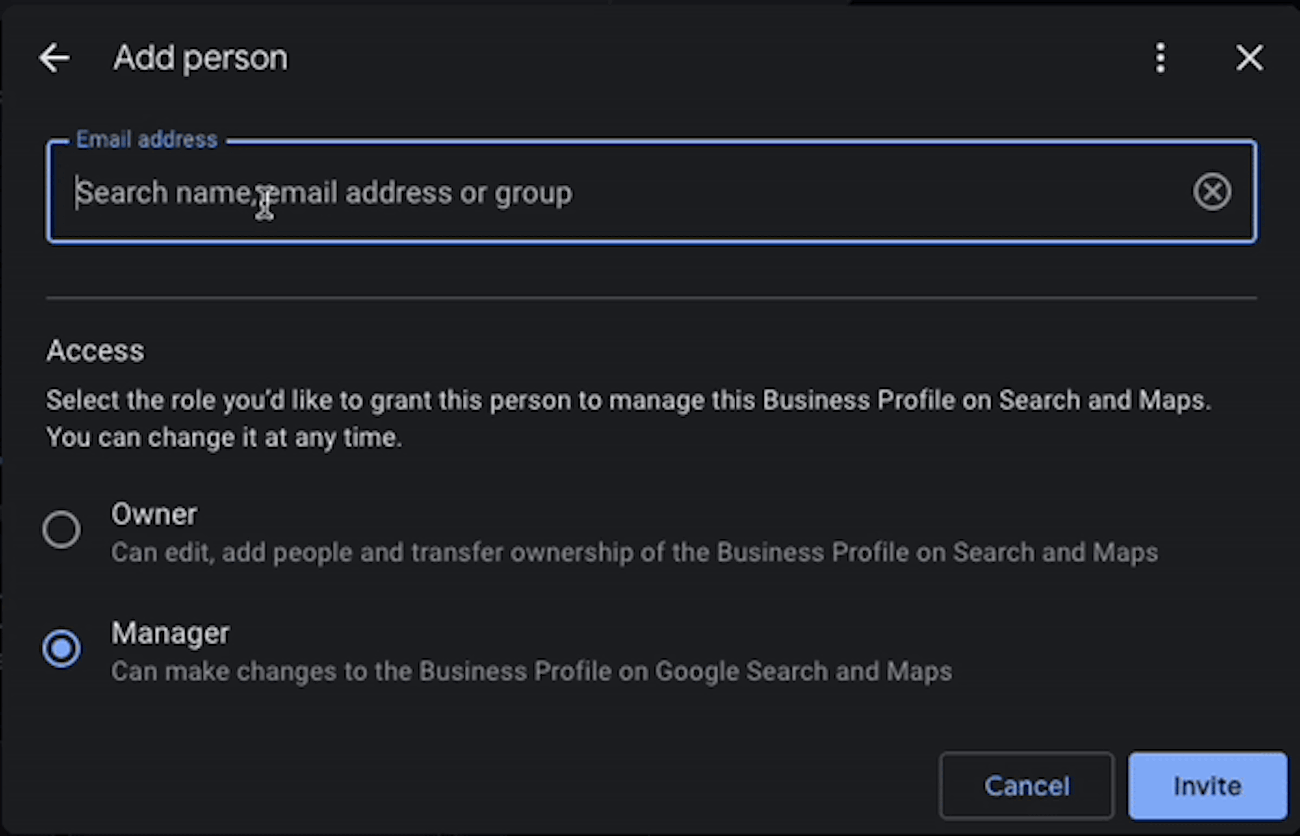Click the Owner role label
1300x836 pixels.
pos(154,514)
